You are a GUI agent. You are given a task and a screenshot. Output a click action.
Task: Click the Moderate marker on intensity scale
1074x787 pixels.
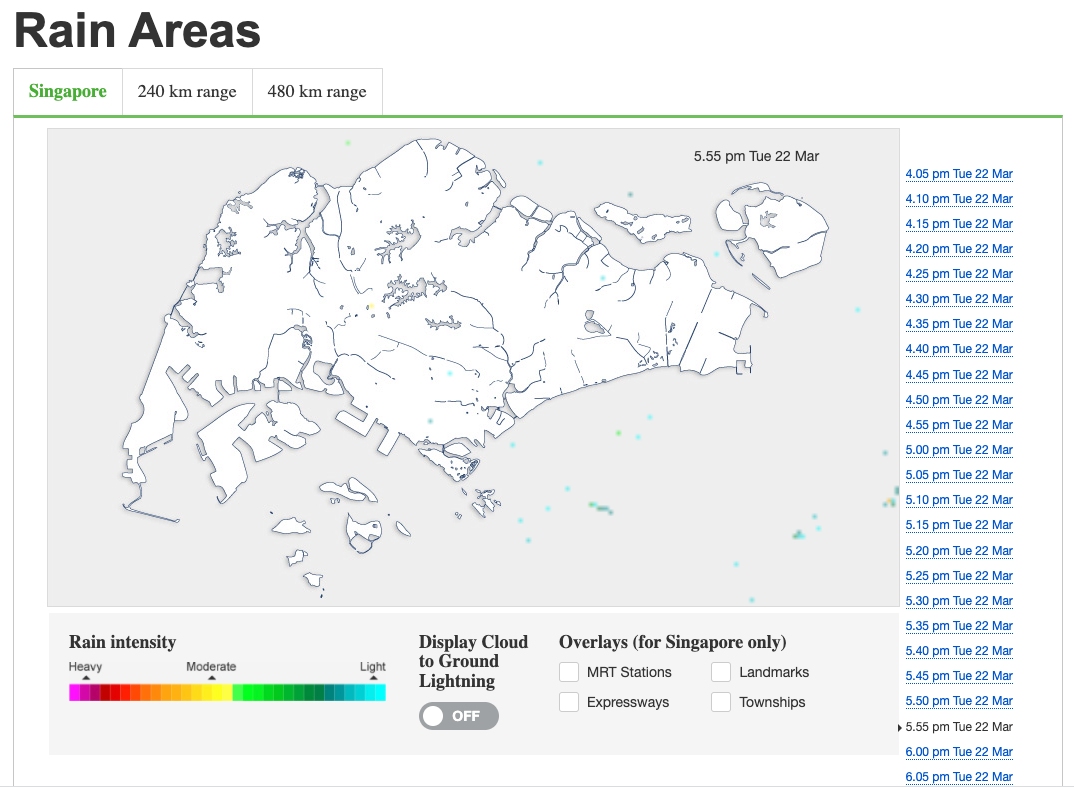coord(211,677)
